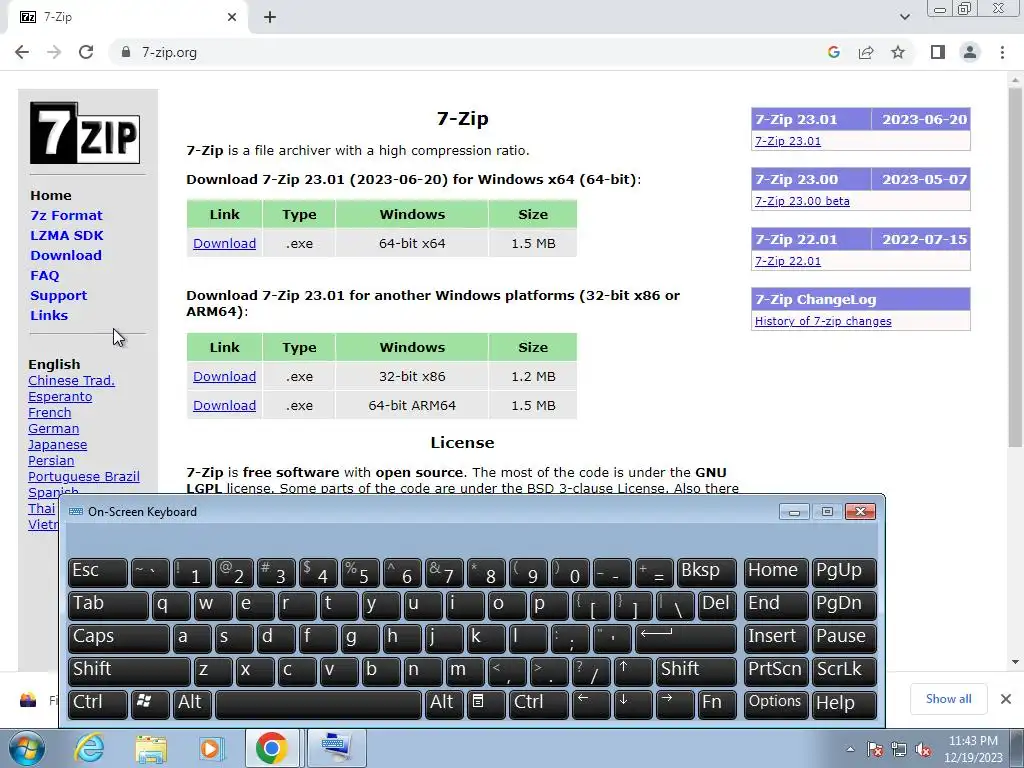Open Chrome three-dot menu
Screen dimensions: 1024x768
1002,52
